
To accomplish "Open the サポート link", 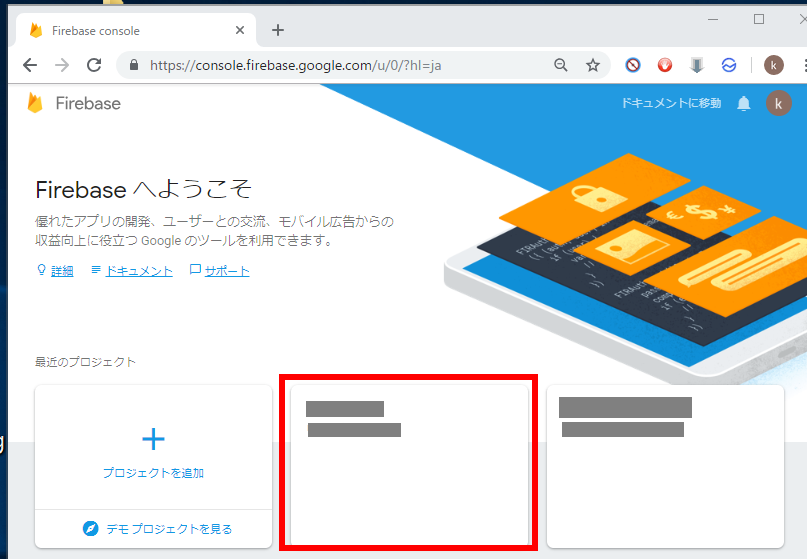I will pyautogui.click(x=227, y=271).
